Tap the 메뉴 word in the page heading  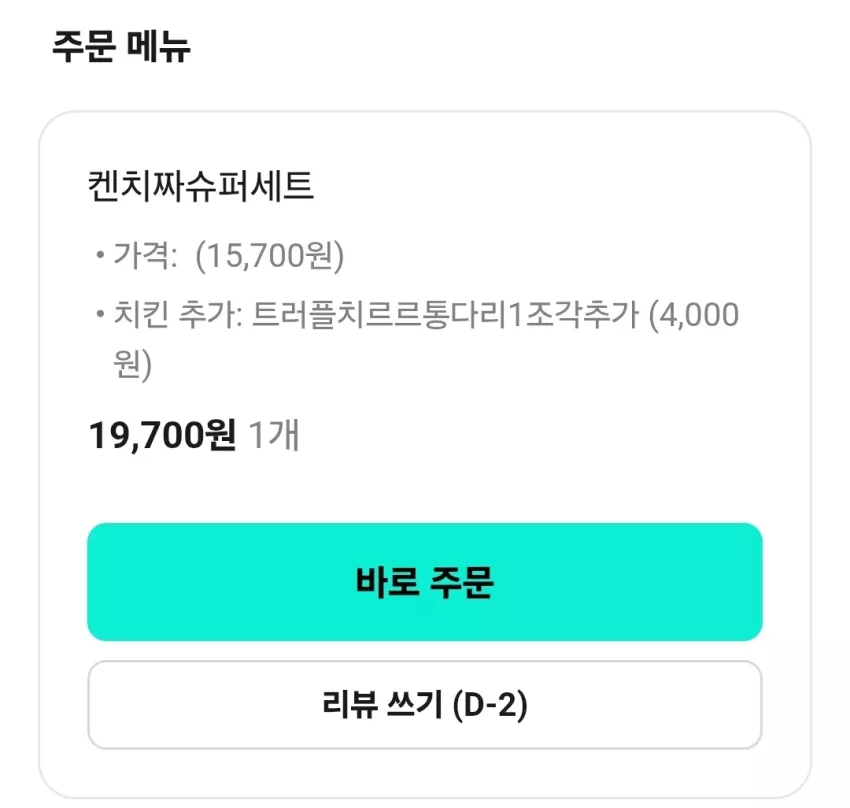pos(159,47)
